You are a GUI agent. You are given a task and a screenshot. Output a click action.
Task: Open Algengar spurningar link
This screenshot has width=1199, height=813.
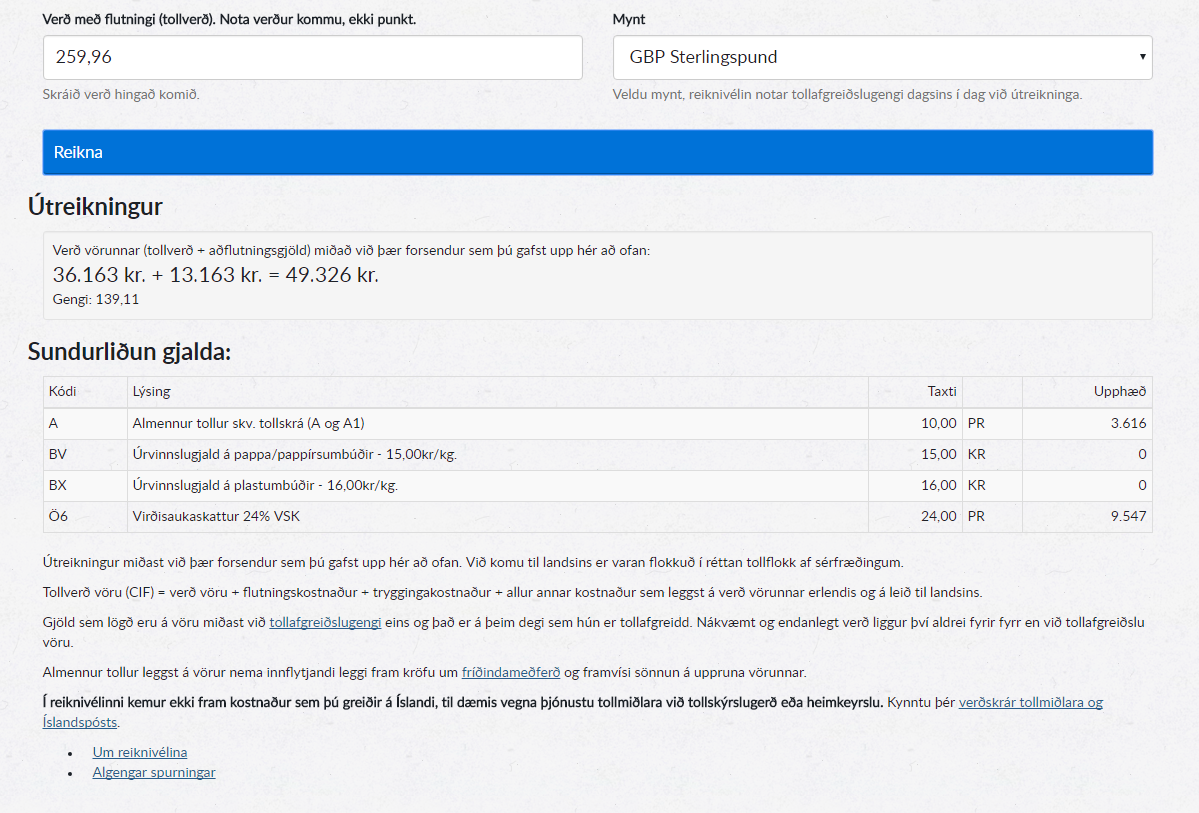(x=154, y=772)
